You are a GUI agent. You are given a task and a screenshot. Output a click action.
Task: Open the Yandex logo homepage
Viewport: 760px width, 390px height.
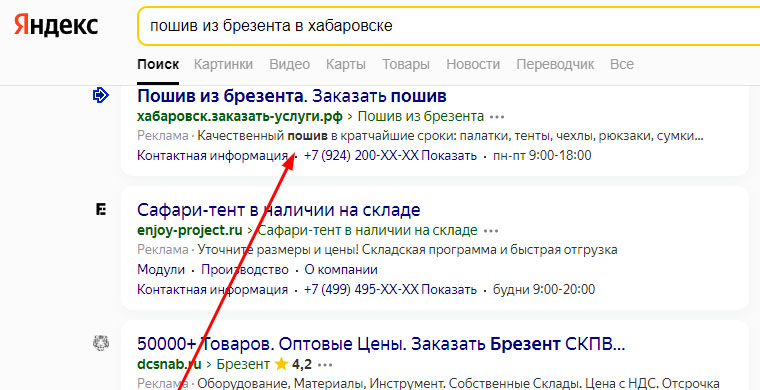click(x=56, y=25)
